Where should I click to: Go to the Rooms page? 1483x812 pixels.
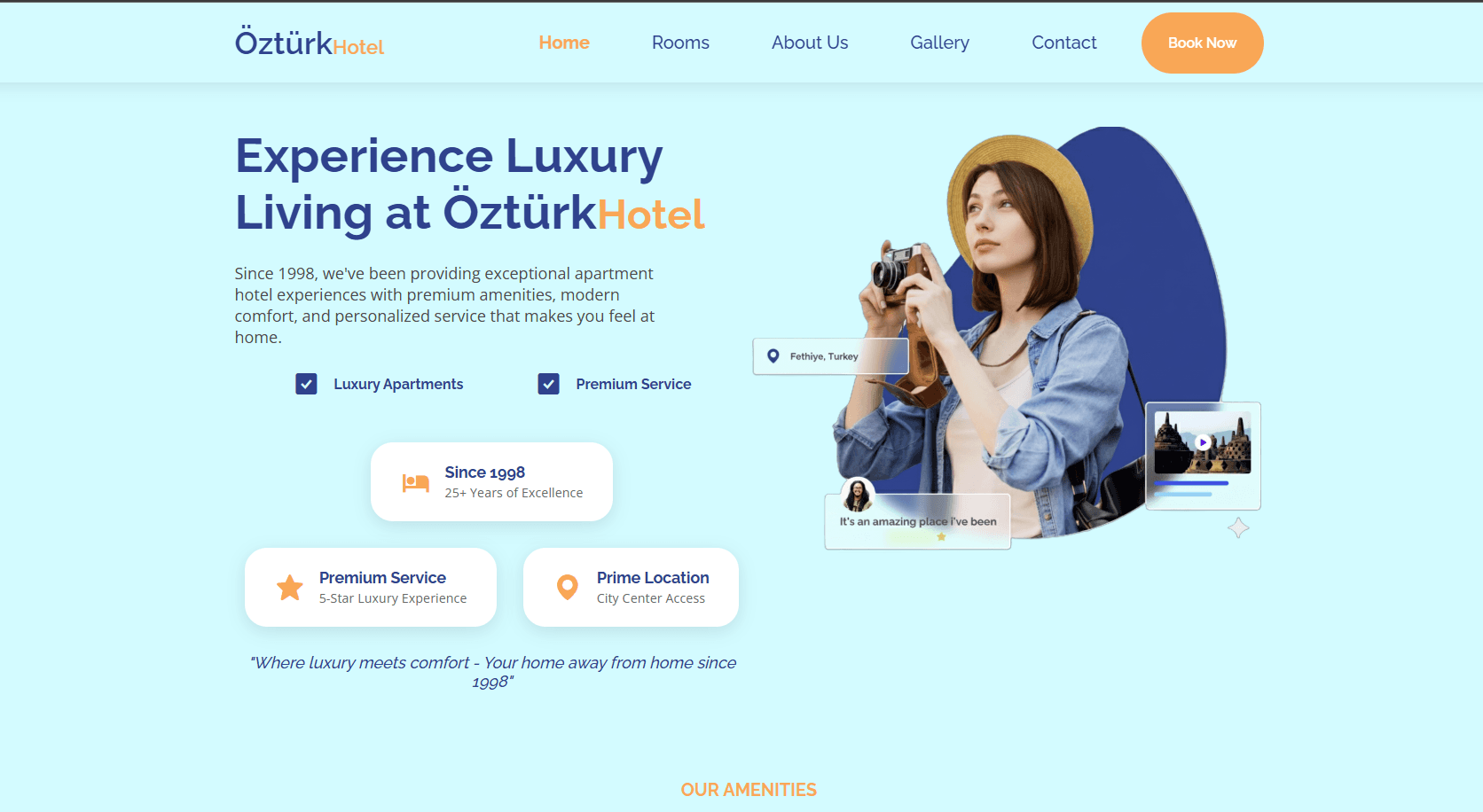(x=680, y=43)
